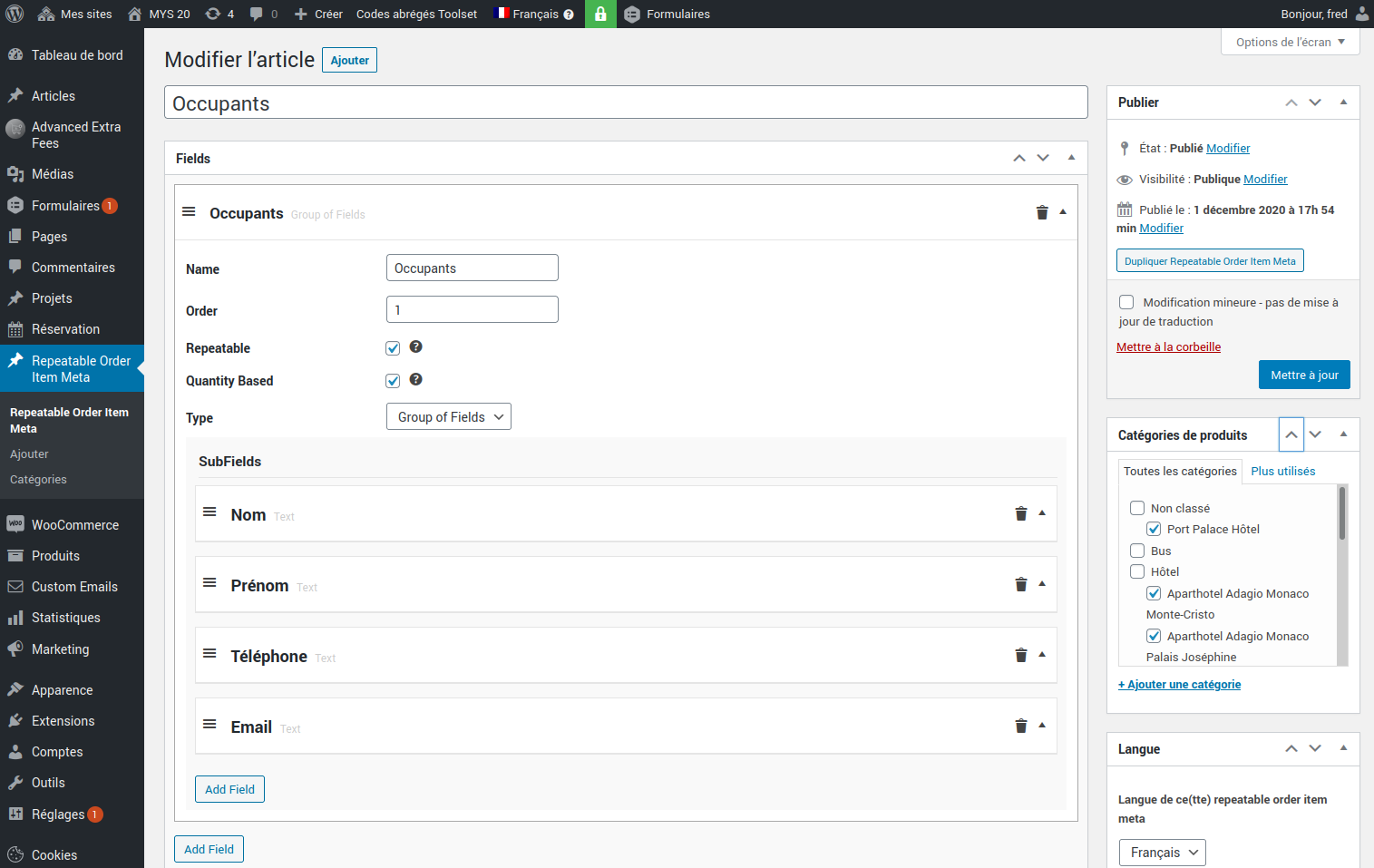Switch to Plus utilisés tab
Viewport: 1374px width, 868px height.
click(1282, 471)
